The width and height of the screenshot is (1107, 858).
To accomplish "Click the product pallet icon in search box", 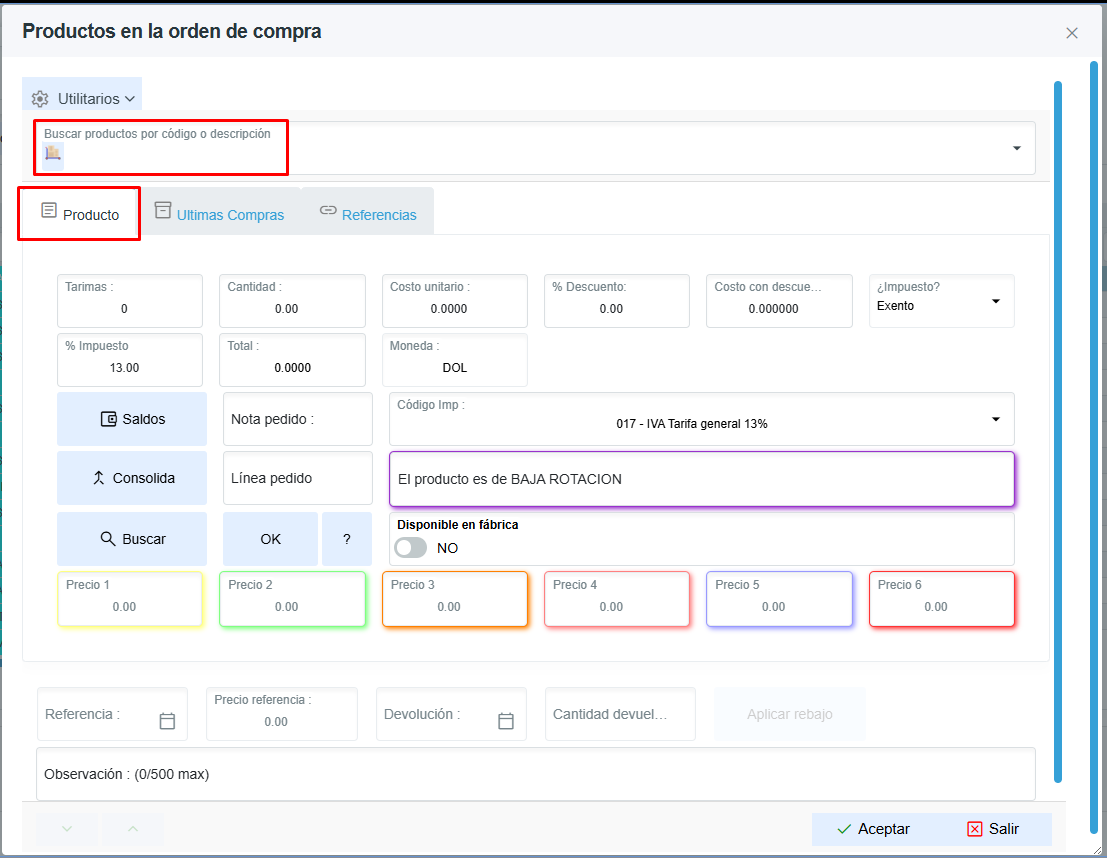I will [53, 153].
